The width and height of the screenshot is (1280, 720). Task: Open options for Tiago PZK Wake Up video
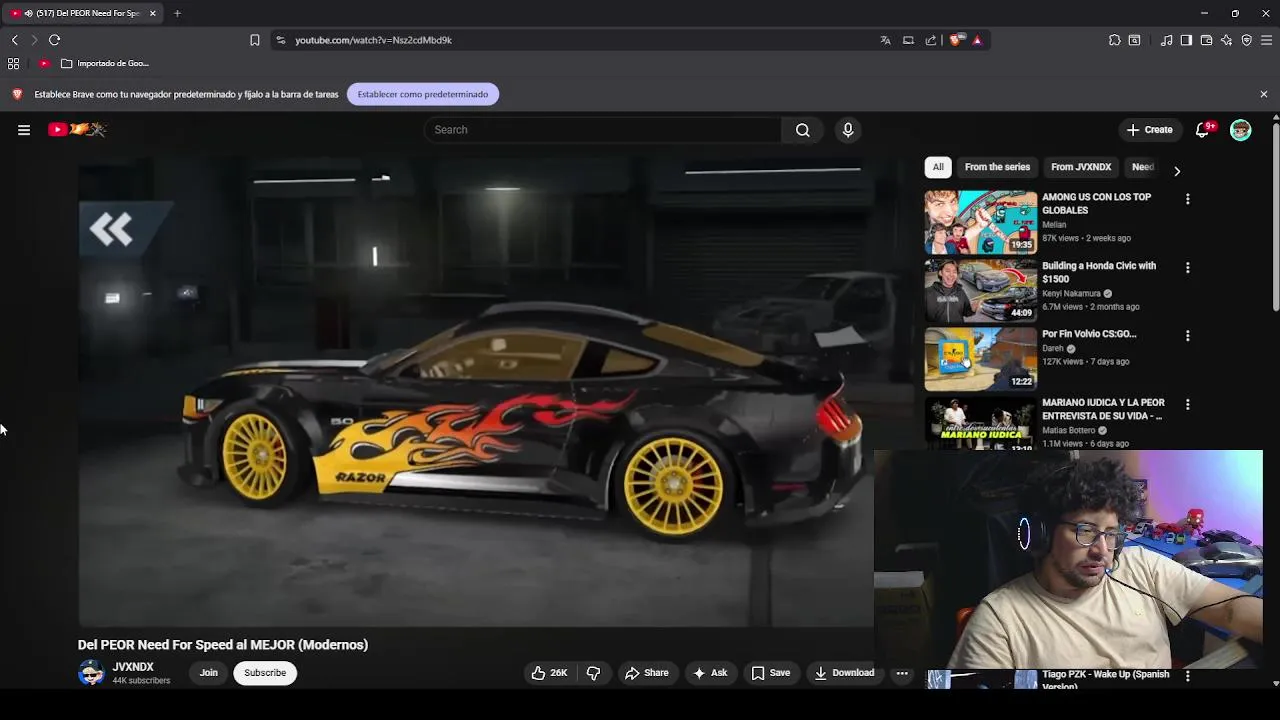pos(1188,676)
